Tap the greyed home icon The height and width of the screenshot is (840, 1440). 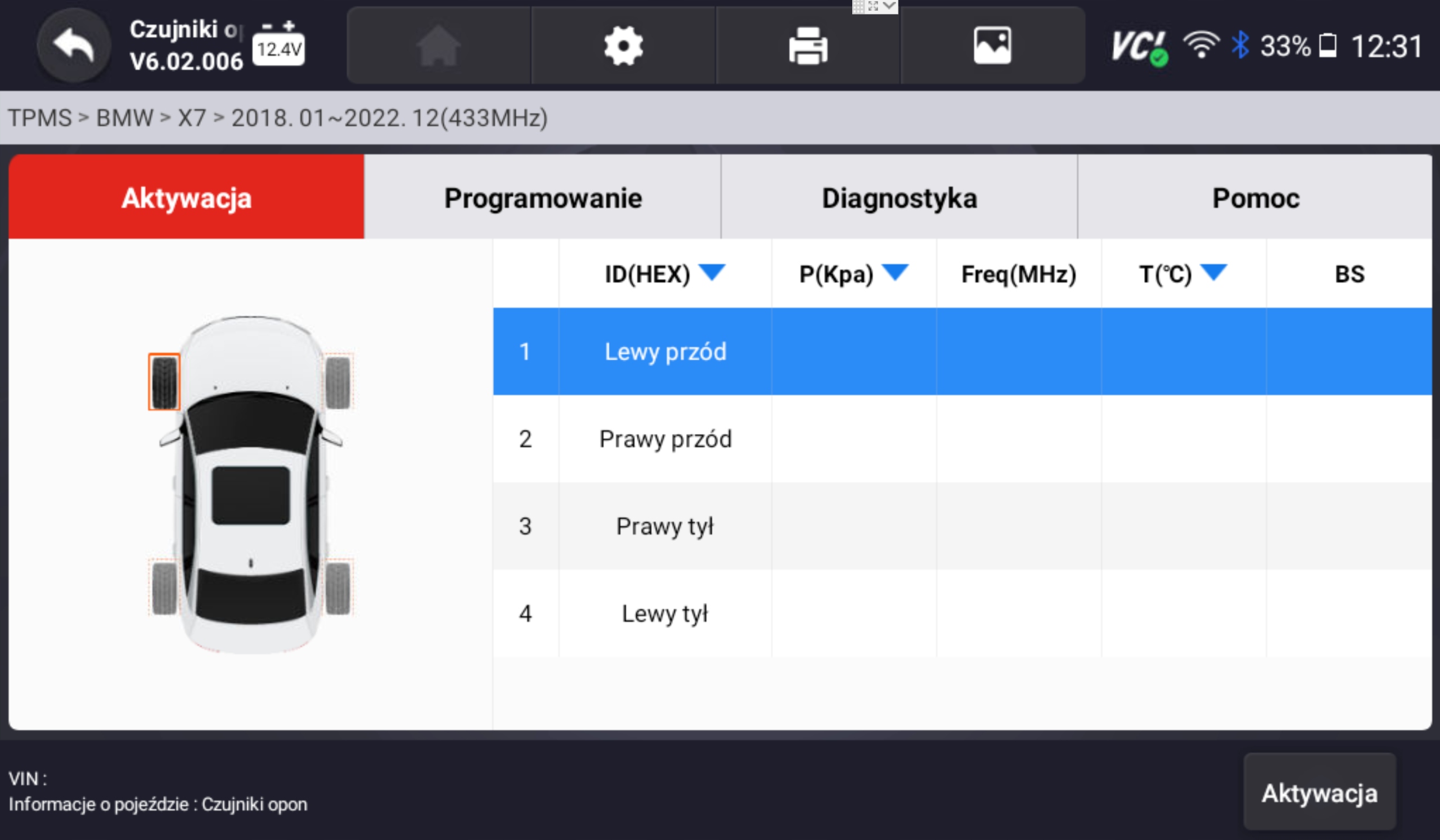pos(438,46)
